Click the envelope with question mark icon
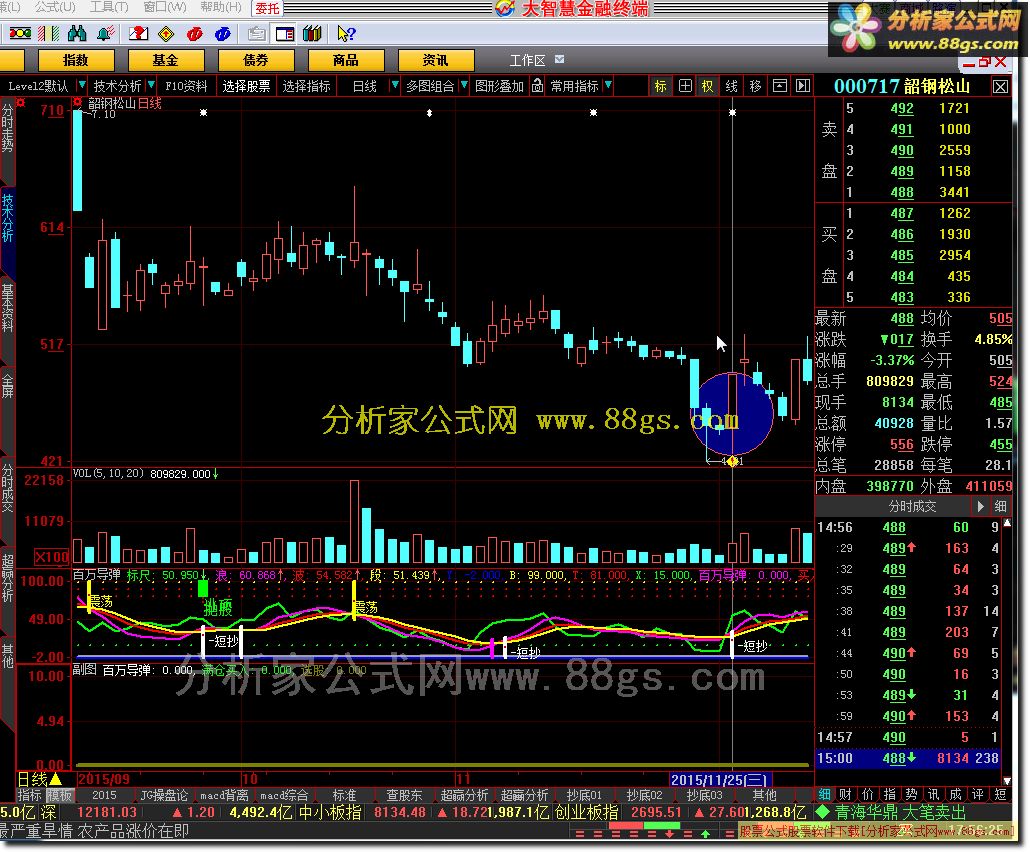The image size is (1030, 852). (x=138, y=33)
